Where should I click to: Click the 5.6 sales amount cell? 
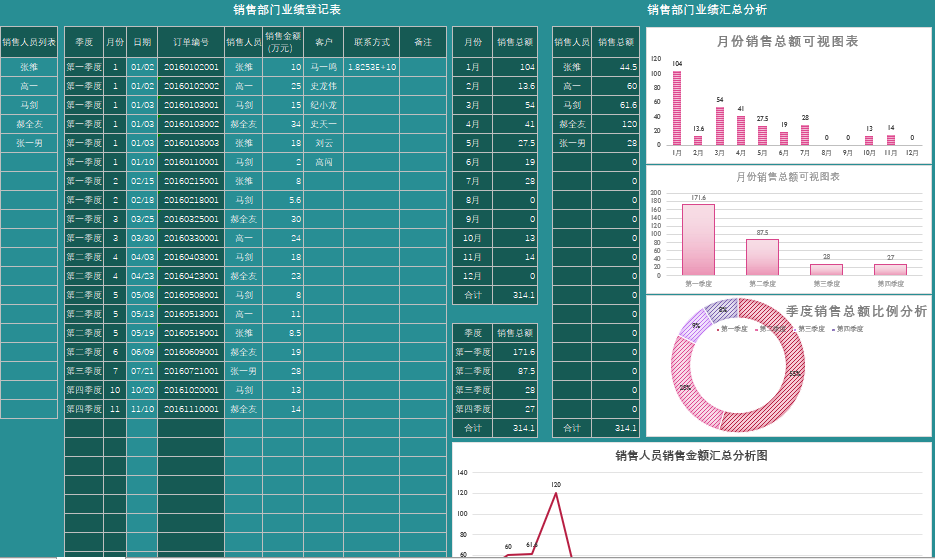pyautogui.click(x=283, y=200)
